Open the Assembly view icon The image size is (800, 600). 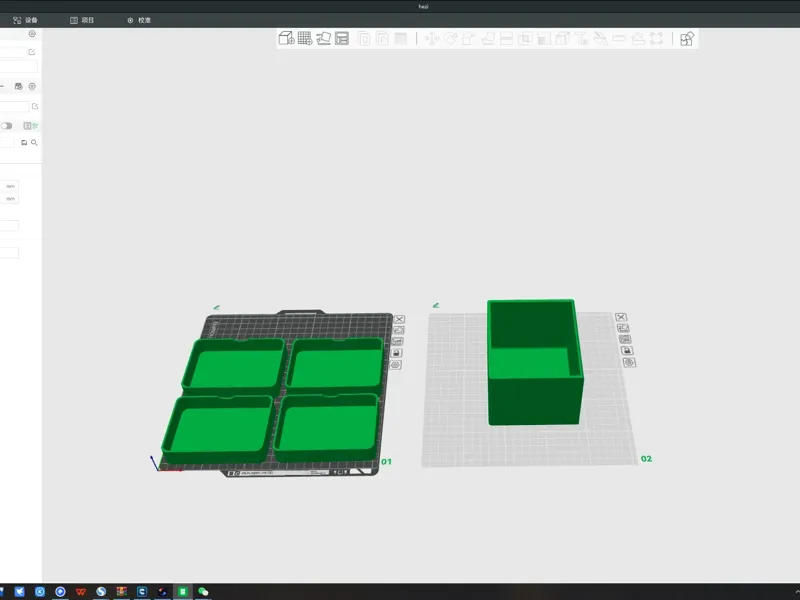pyautogui.click(x=687, y=39)
